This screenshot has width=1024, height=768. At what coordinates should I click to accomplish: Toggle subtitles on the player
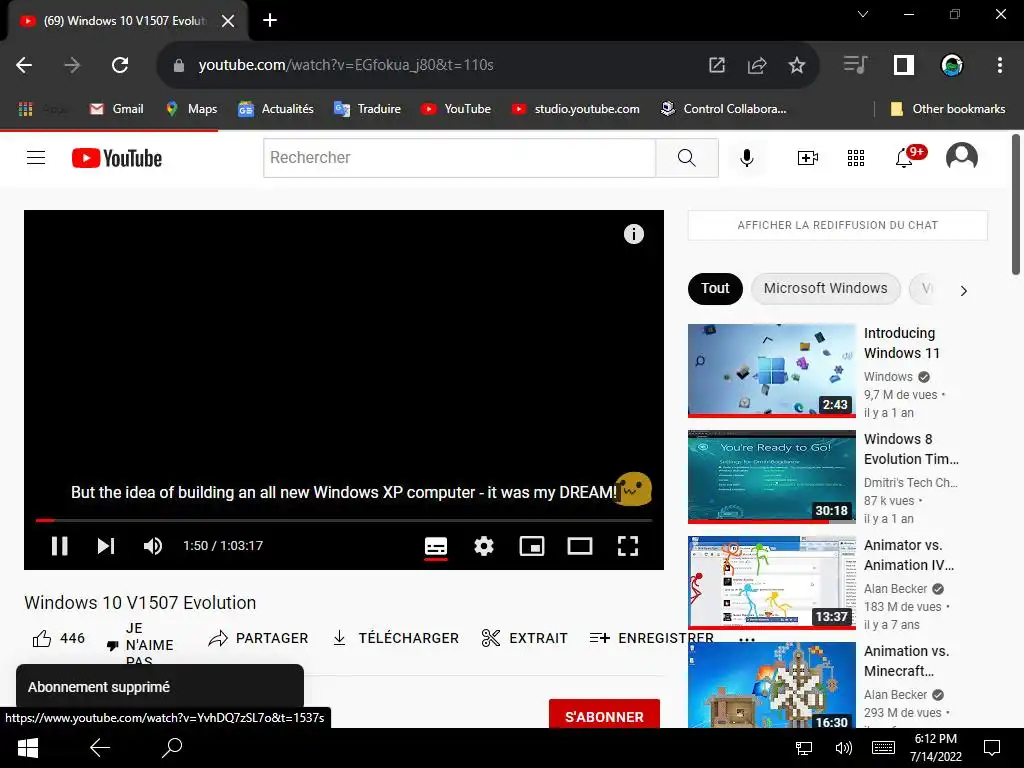(436, 546)
